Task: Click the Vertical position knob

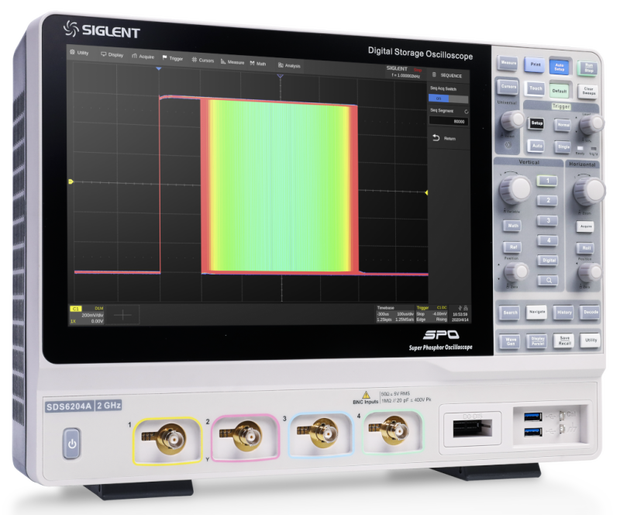Action: click(516, 272)
